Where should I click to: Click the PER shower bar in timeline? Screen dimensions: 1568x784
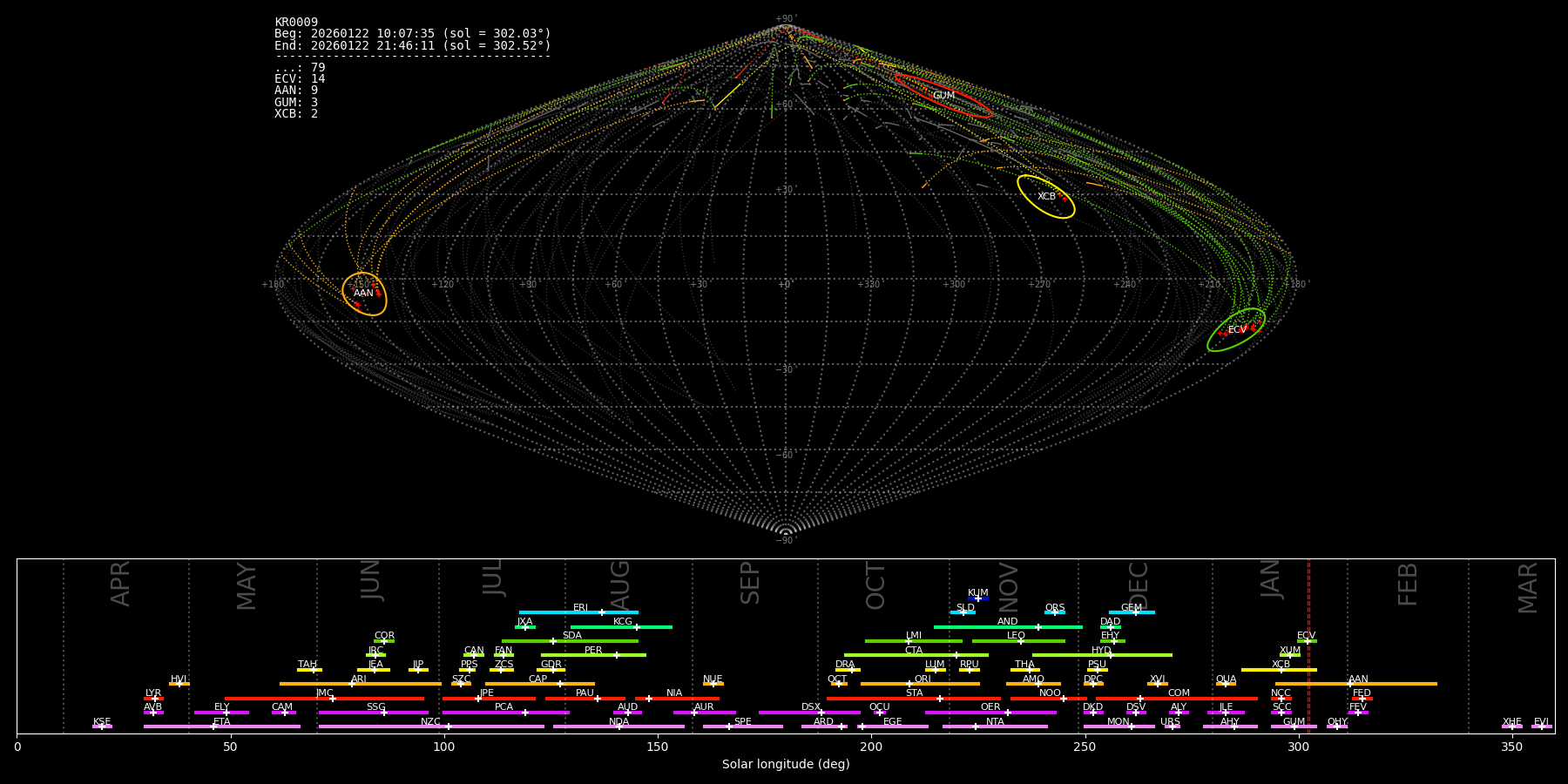tap(593, 655)
